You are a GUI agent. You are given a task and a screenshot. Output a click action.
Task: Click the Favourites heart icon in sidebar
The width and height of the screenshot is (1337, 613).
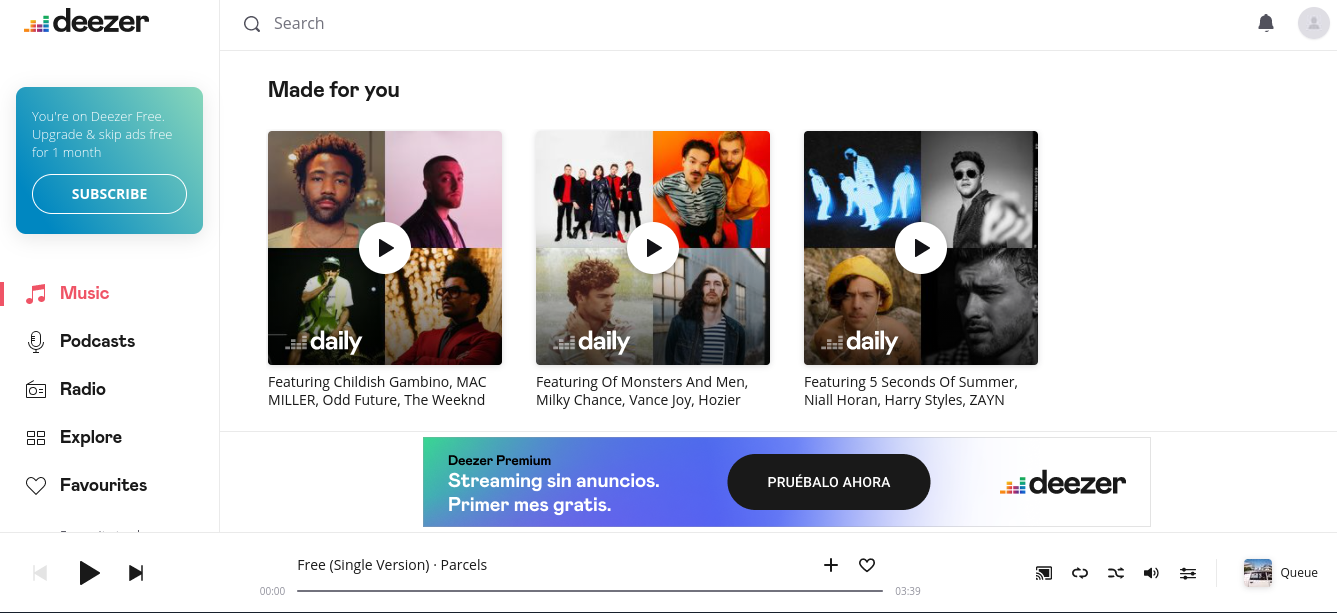coord(36,486)
